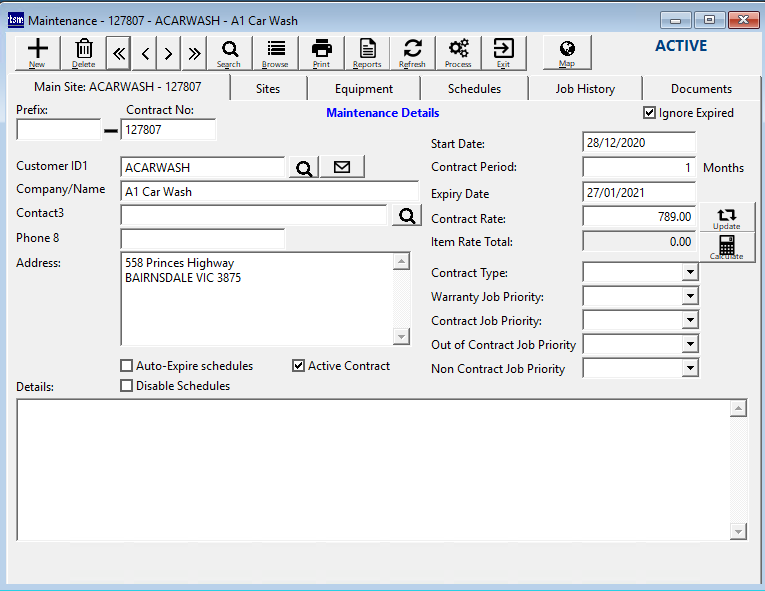This screenshot has height=591, width=765.
Task: Click the Contract Rate input field
Action: coord(638,217)
